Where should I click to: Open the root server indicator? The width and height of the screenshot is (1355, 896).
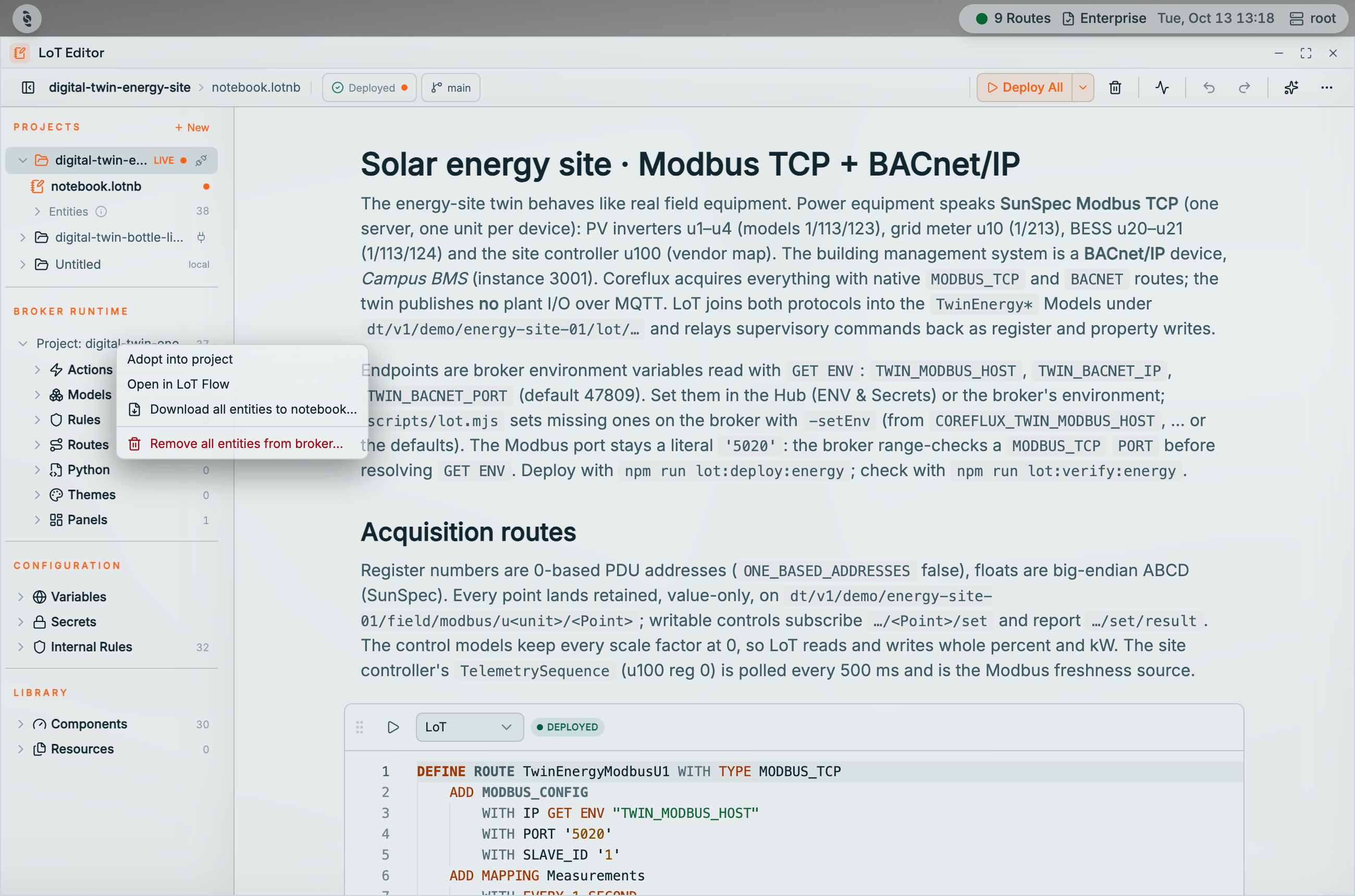click(1313, 18)
